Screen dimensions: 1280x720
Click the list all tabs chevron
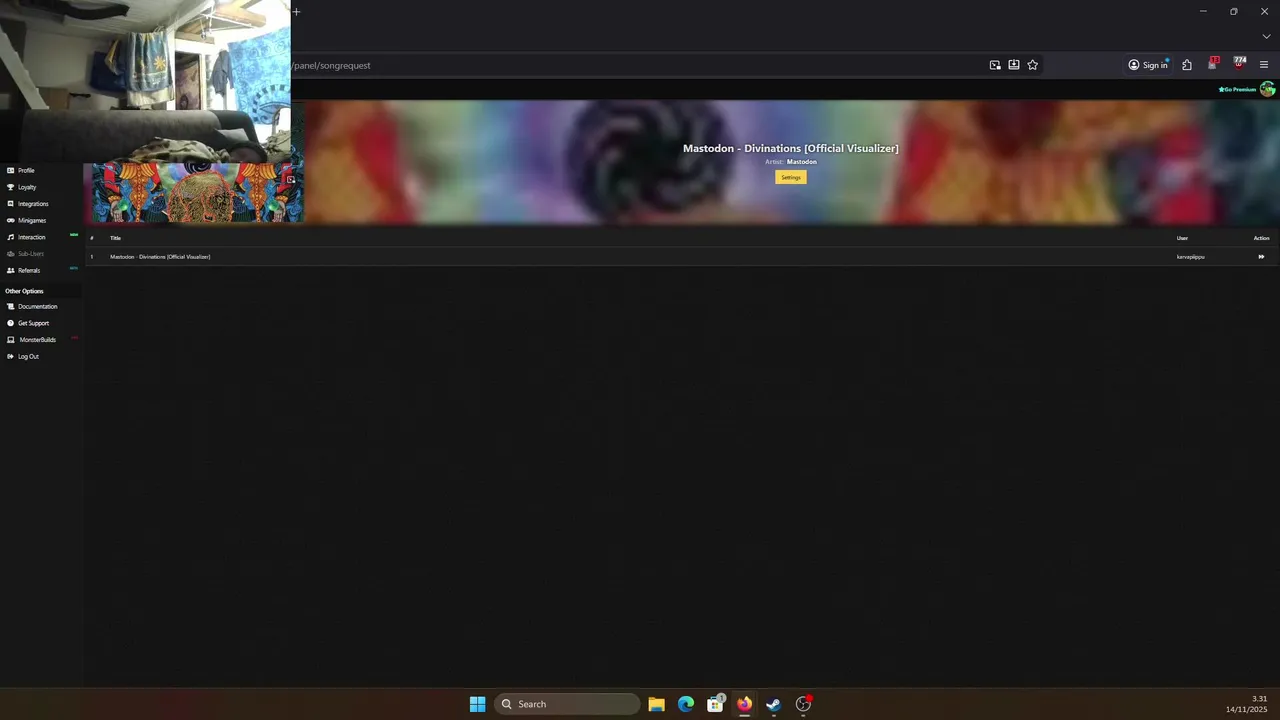[x=1266, y=37]
